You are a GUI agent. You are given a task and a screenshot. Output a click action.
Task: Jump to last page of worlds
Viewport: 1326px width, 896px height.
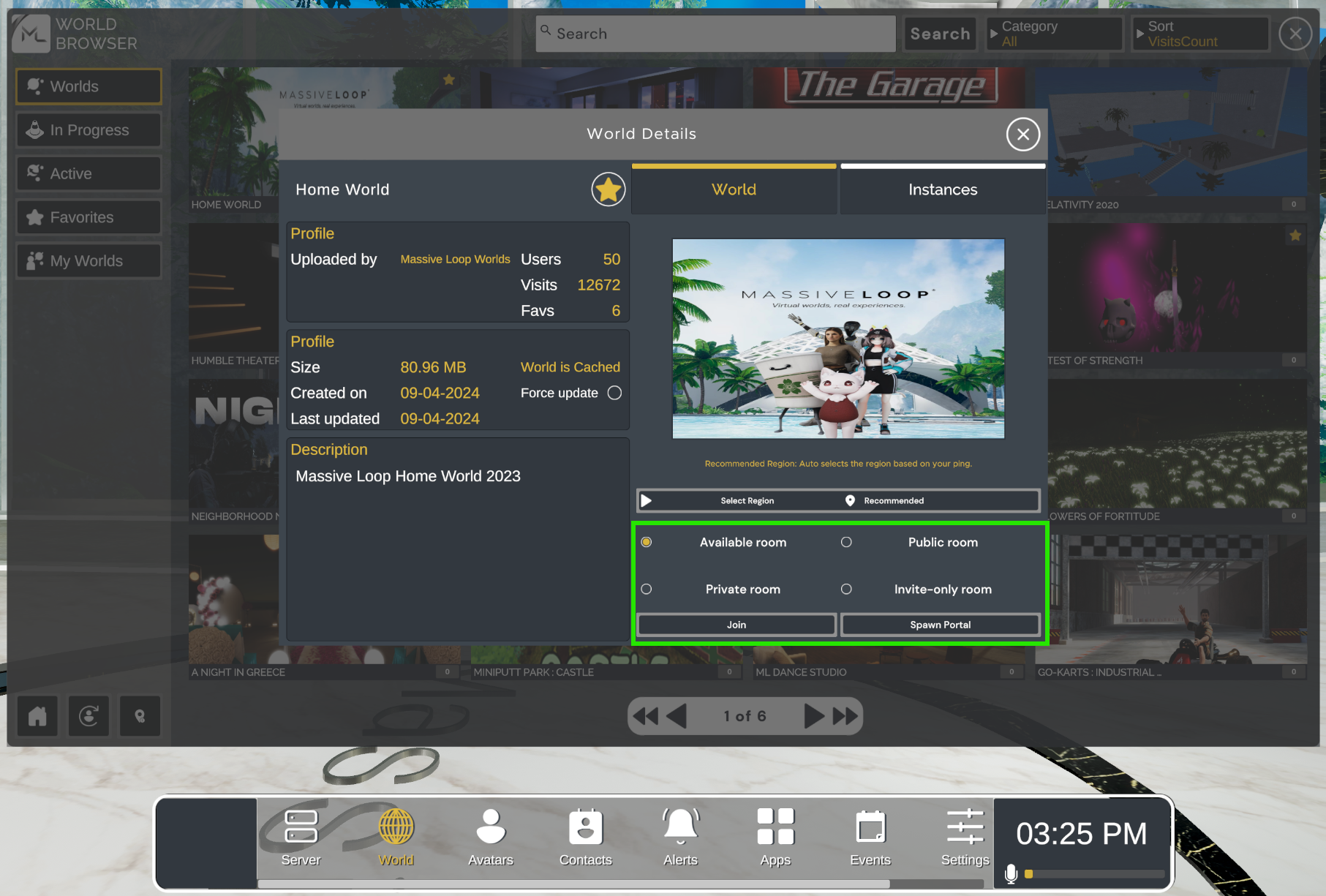click(x=845, y=716)
